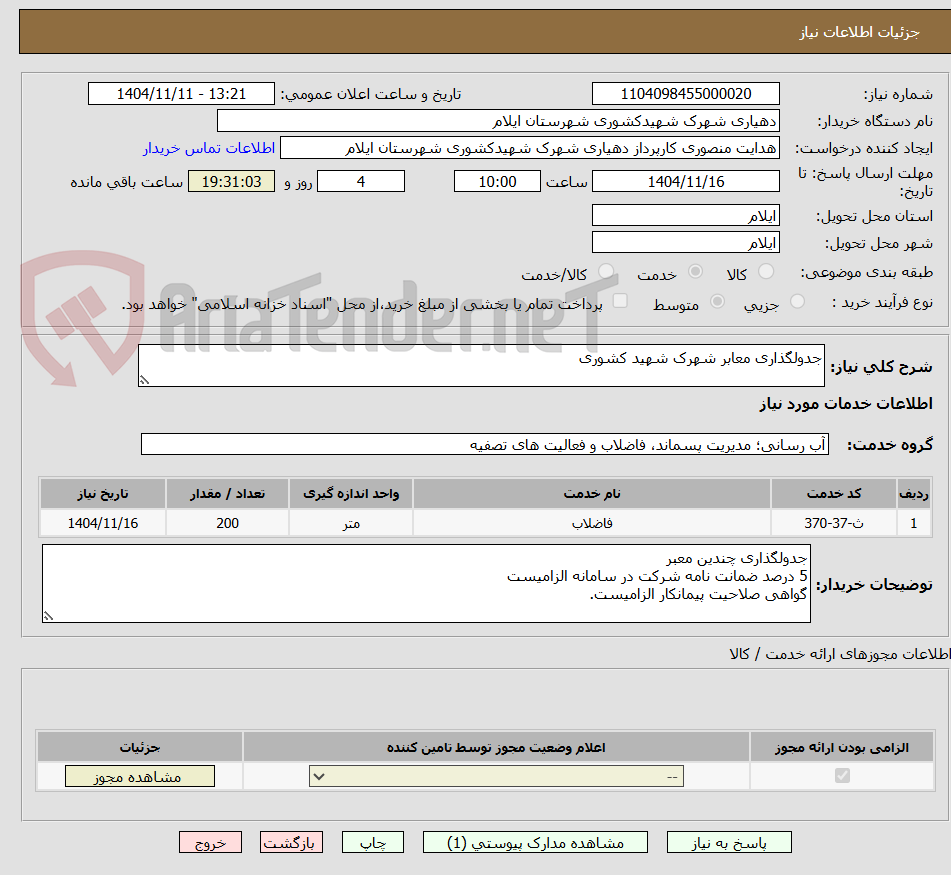
Task: Select the متوسط purchase type radio
Action: 717,301
